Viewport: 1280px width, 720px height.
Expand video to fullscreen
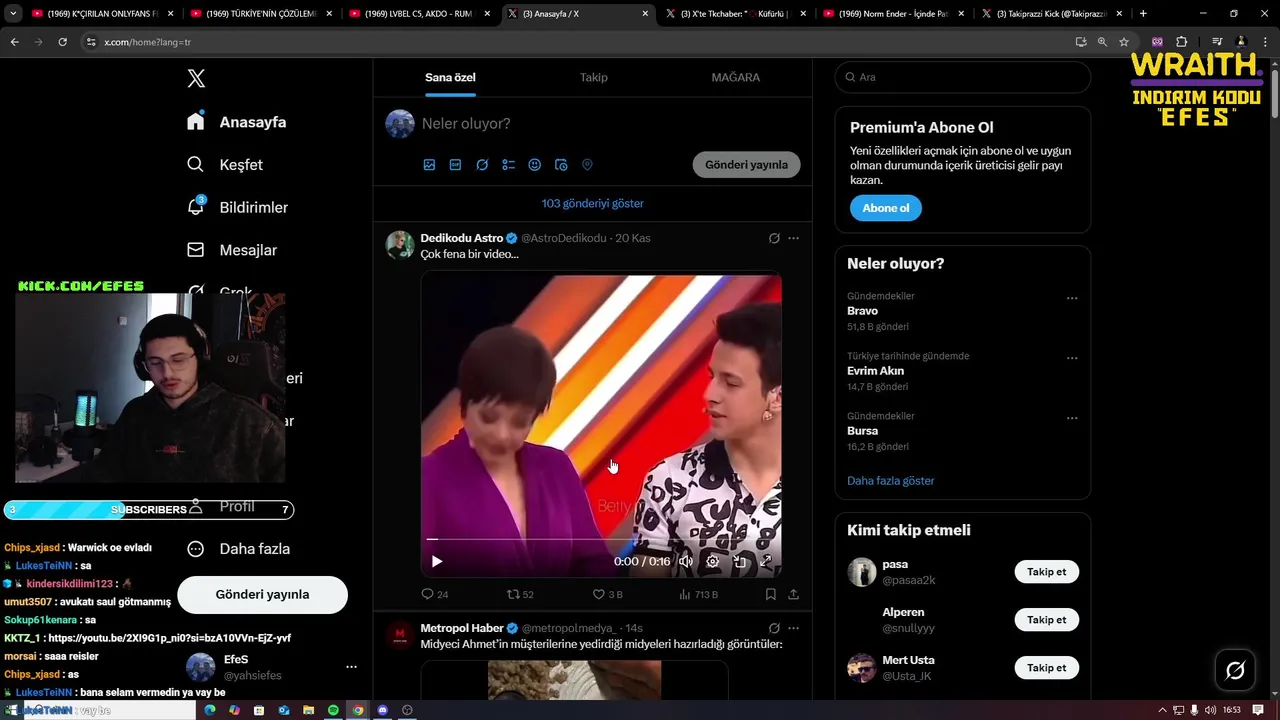(x=766, y=561)
